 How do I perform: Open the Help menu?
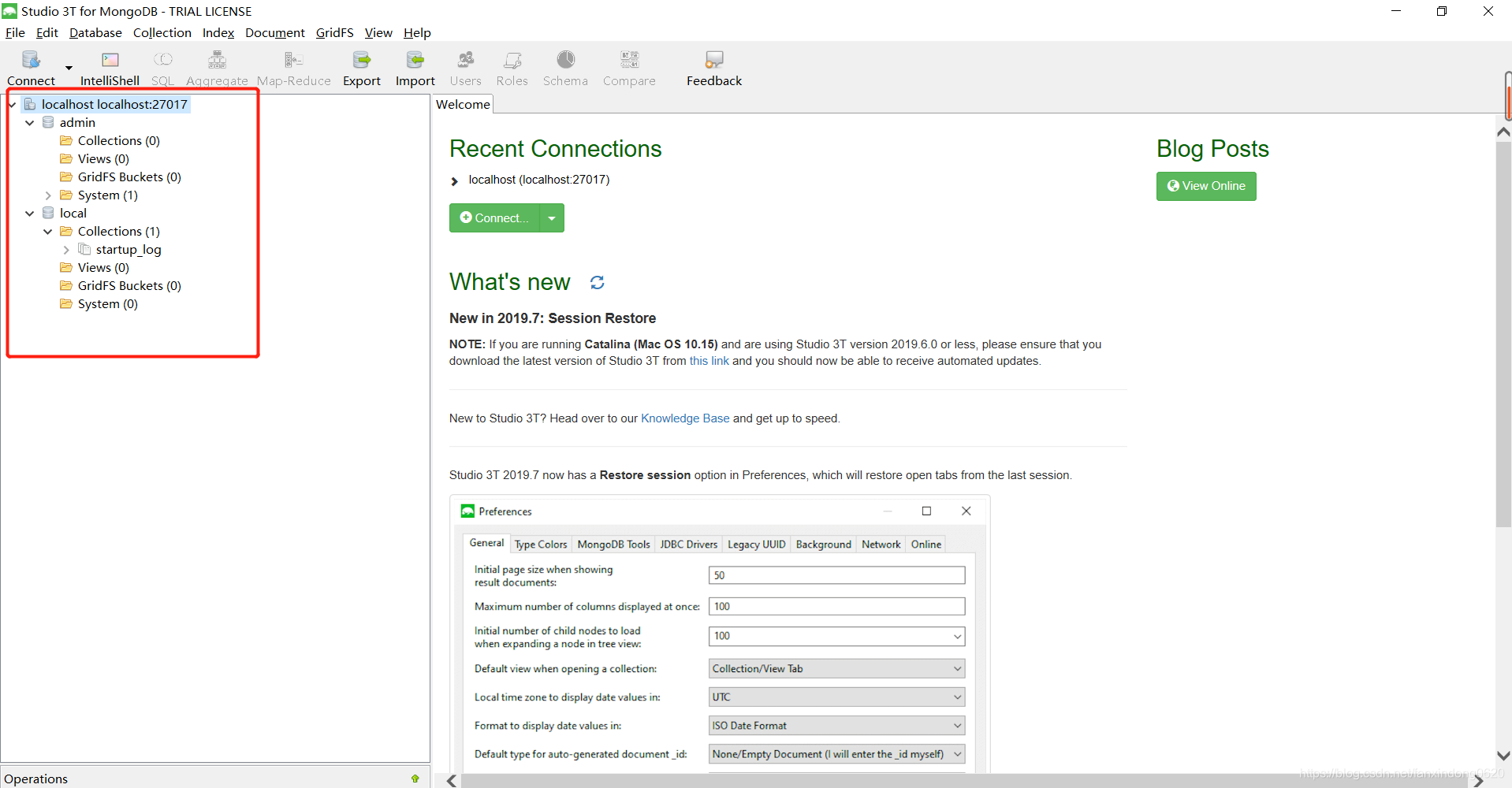point(417,32)
